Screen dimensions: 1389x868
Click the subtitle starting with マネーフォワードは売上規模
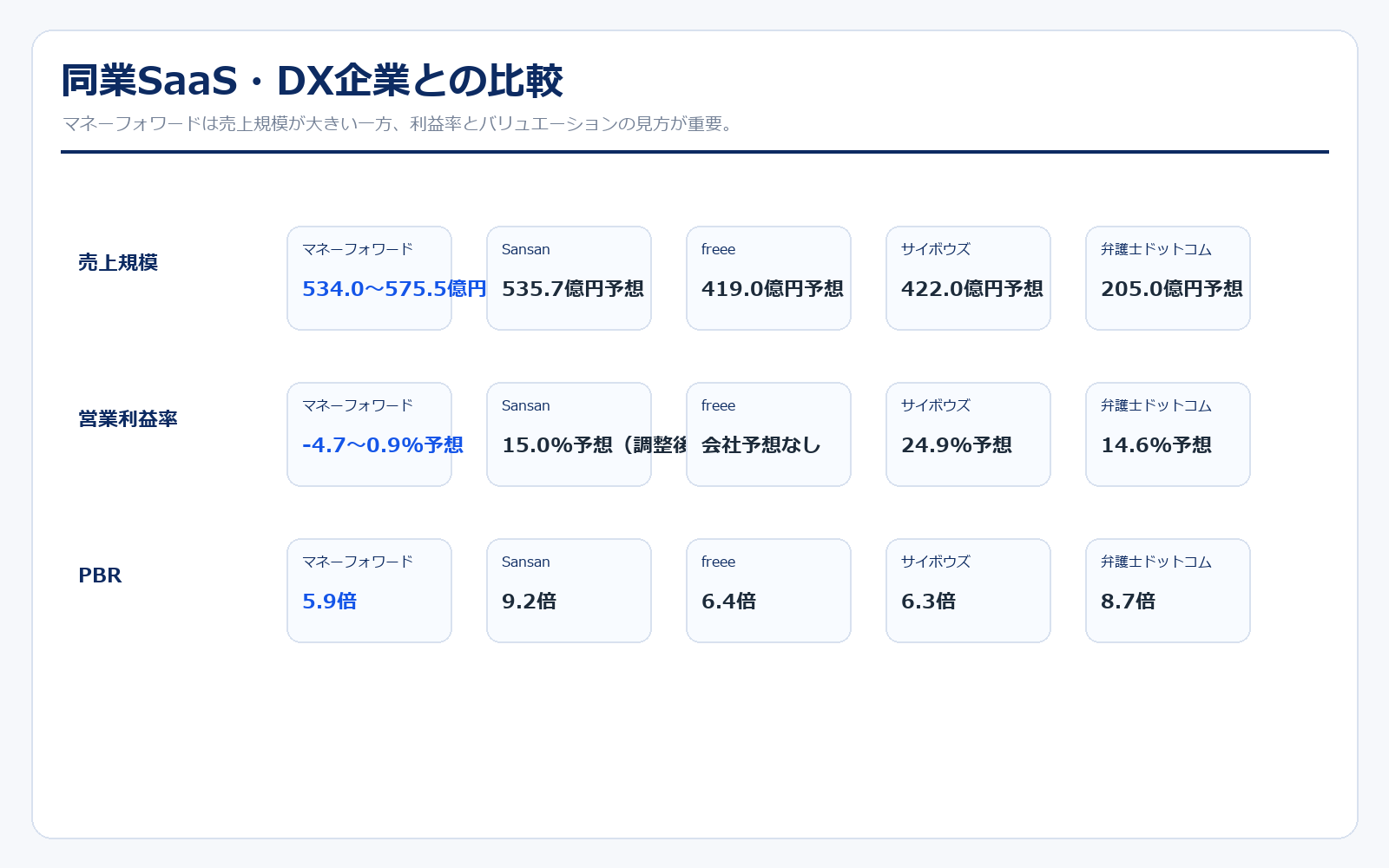point(400,123)
